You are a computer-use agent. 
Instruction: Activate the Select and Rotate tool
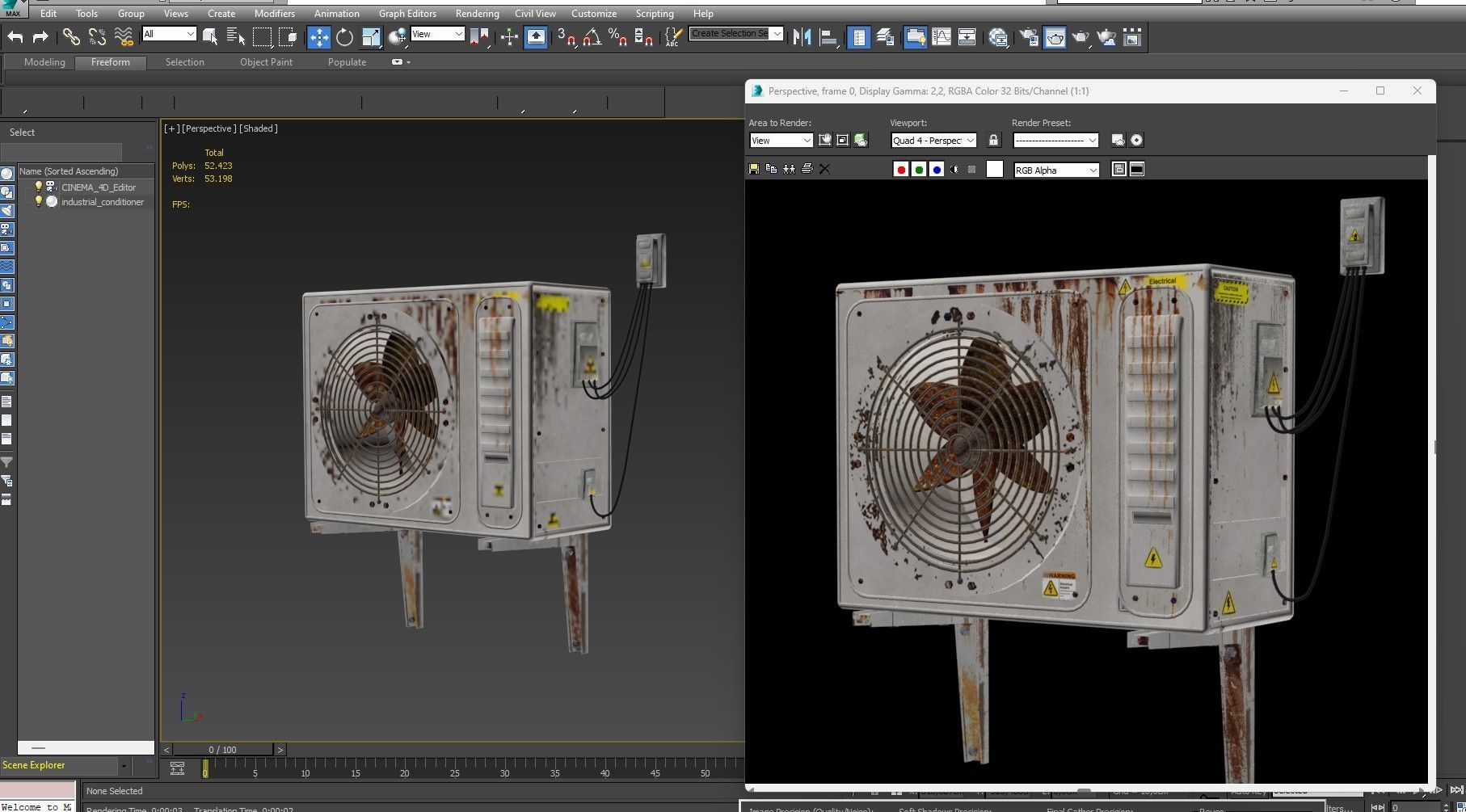[344, 37]
